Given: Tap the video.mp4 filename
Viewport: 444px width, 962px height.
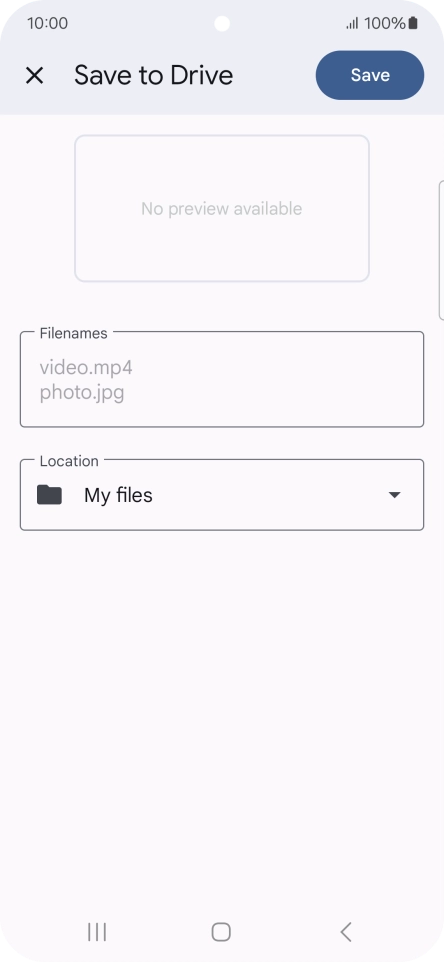Looking at the screenshot, I should [86, 368].
